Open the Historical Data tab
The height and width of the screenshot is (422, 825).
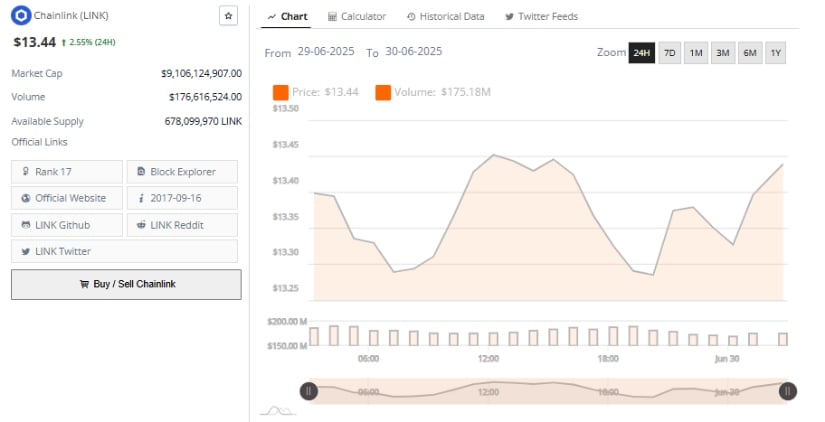[x=446, y=16]
